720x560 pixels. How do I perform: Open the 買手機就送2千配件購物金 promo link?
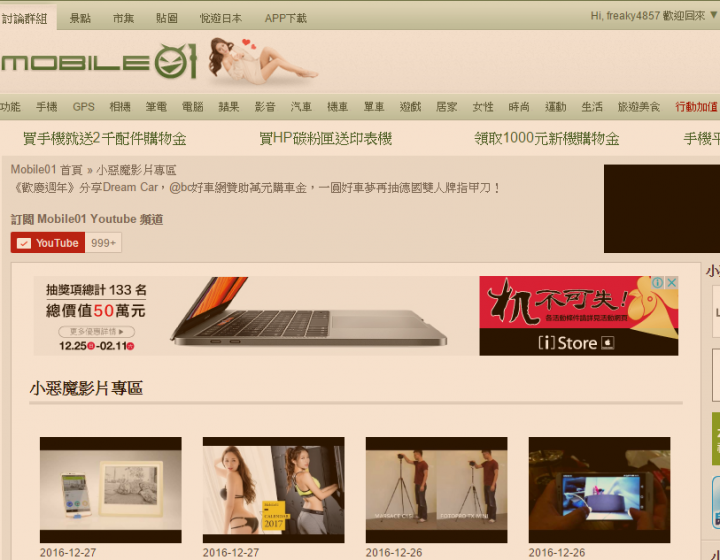[105, 138]
